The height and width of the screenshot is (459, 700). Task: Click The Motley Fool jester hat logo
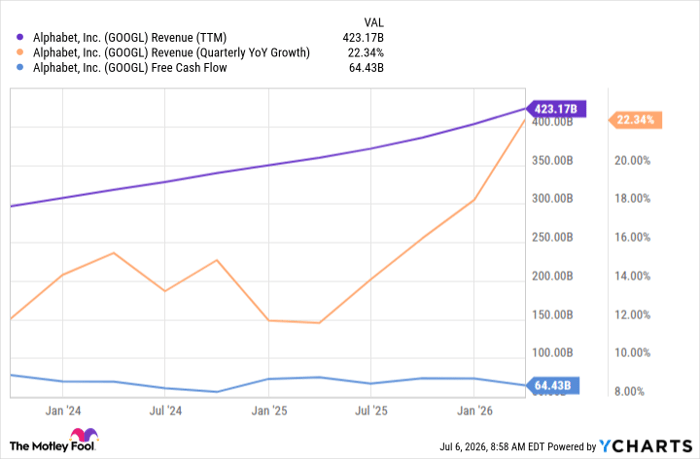[x=84, y=435]
